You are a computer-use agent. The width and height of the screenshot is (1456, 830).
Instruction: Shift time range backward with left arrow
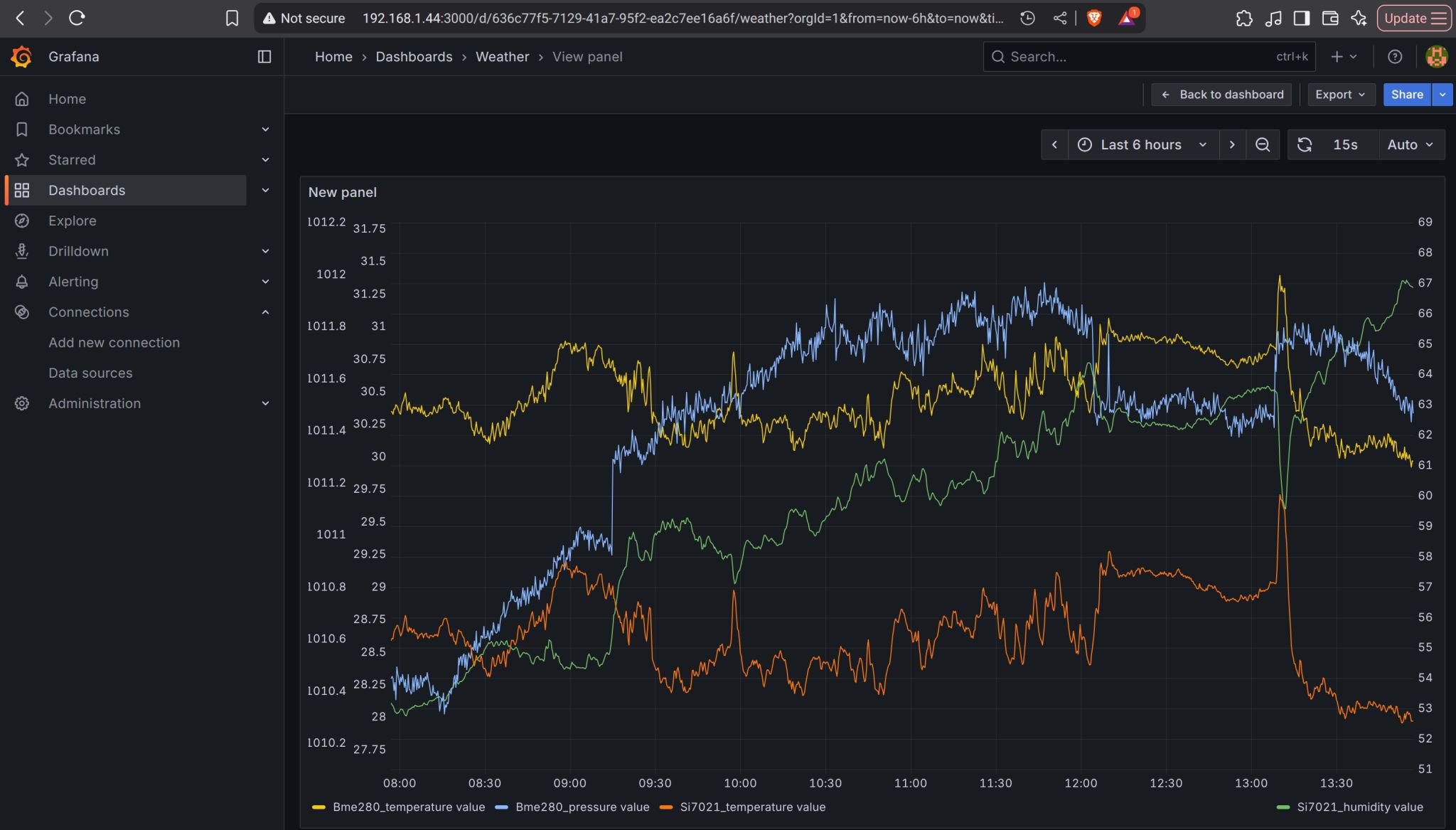click(x=1054, y=144)
